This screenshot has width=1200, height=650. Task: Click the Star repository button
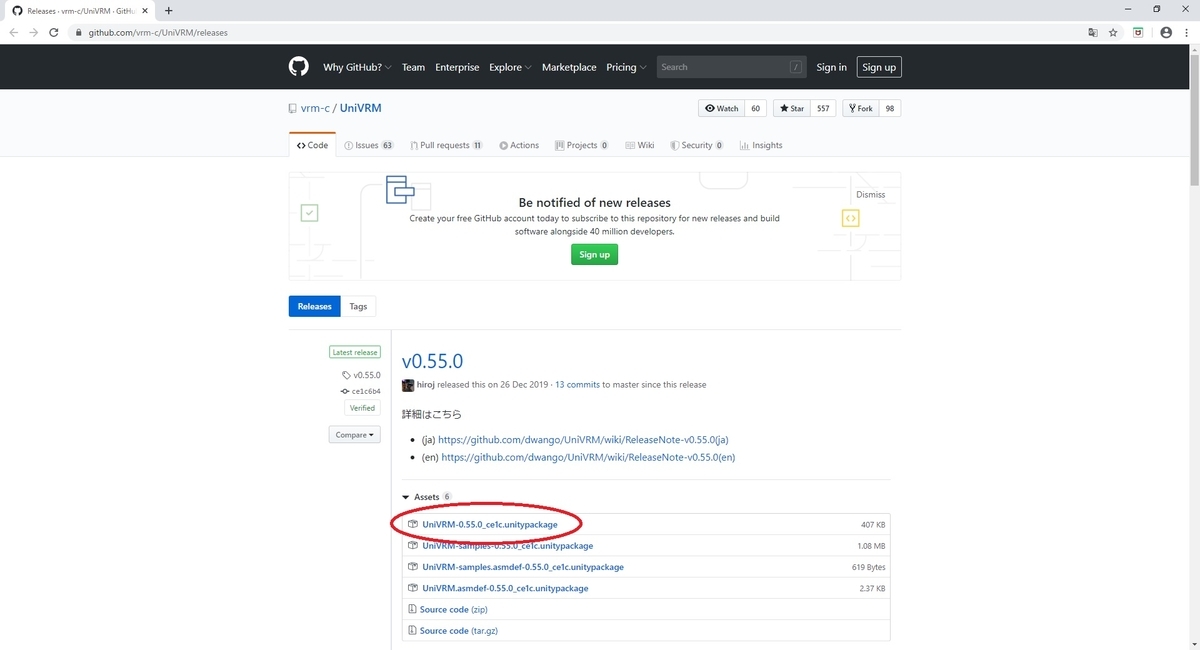point(794,108)
